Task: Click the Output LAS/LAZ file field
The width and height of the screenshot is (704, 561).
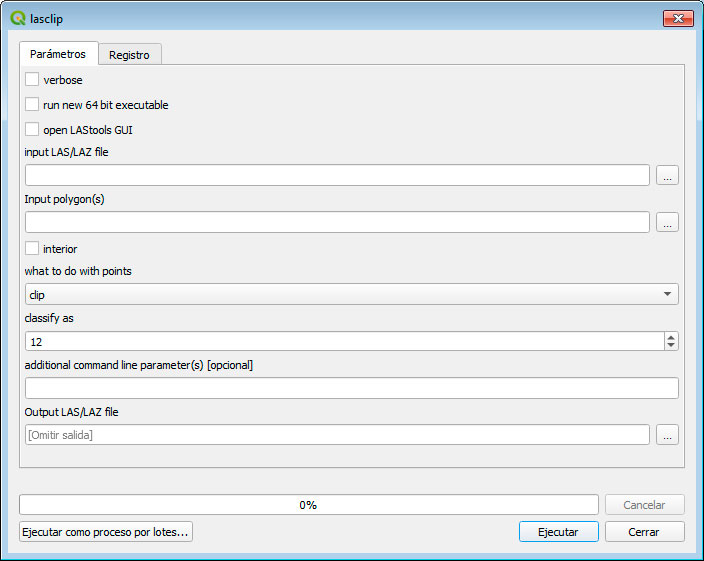Action: click(x=337, y=435)
